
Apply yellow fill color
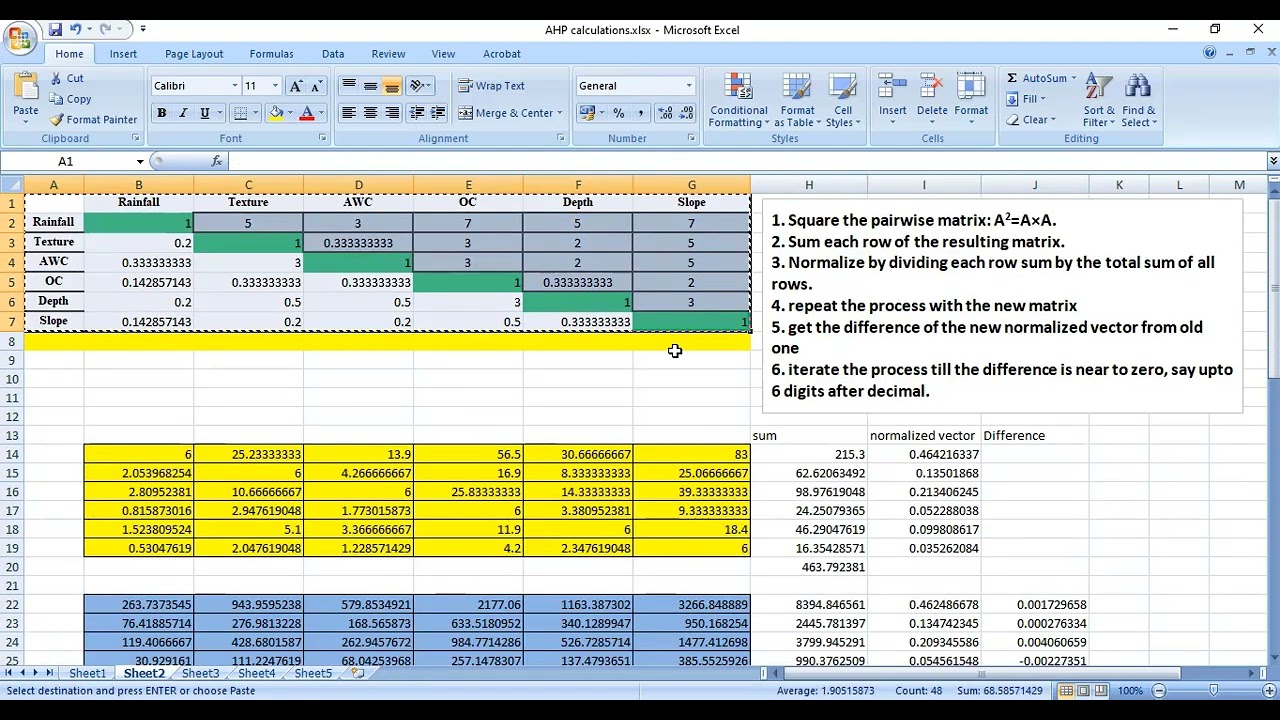(276, 113)
